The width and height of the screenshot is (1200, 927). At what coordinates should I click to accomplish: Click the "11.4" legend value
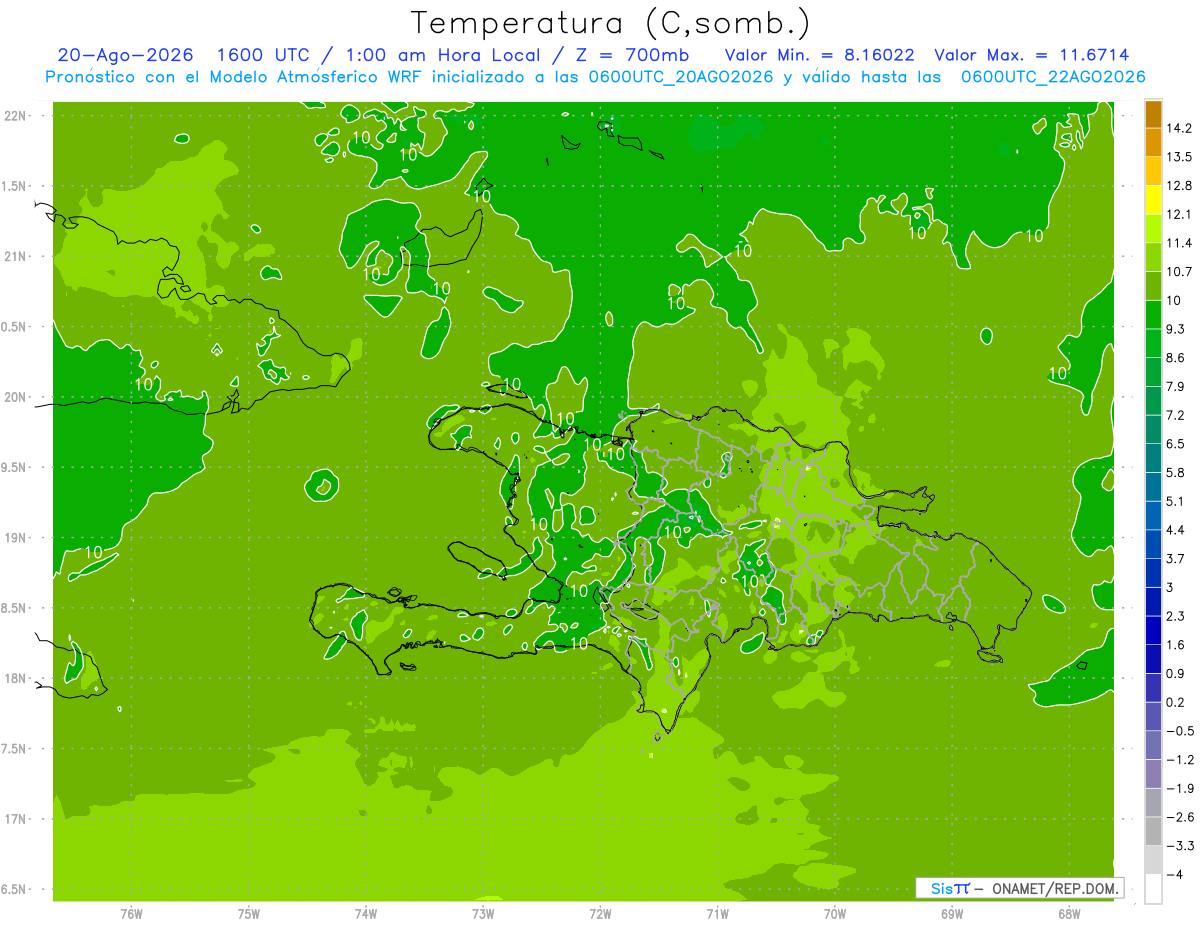point(1179,243)
